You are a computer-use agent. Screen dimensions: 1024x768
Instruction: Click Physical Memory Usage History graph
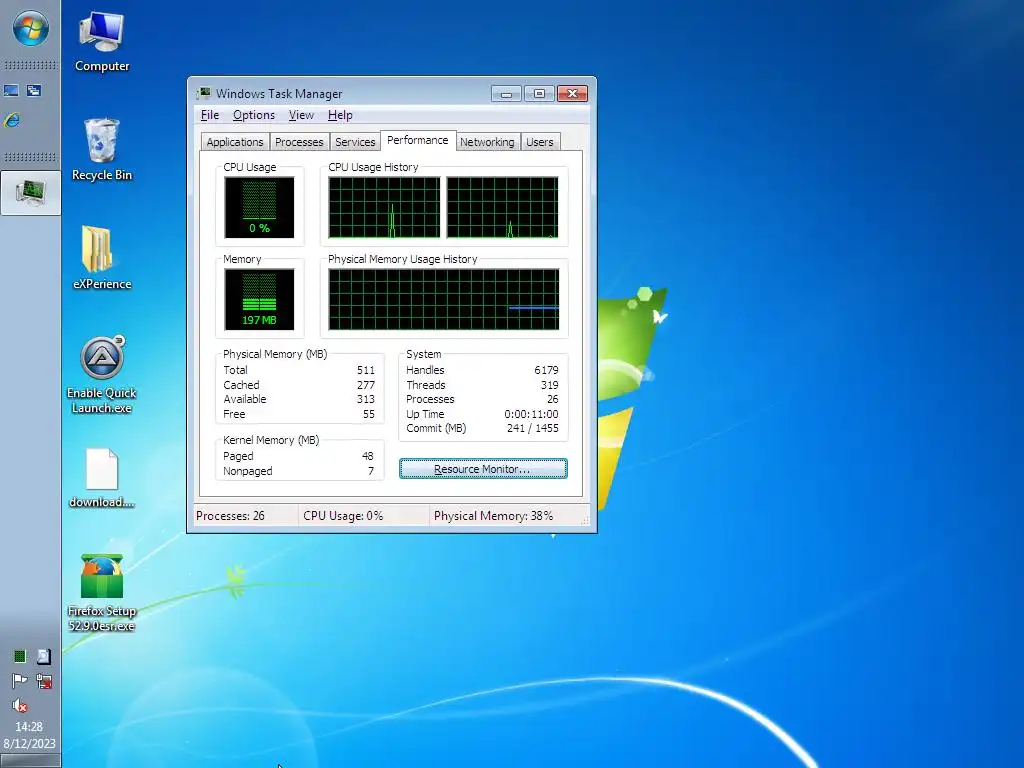[x=443, y=299]
